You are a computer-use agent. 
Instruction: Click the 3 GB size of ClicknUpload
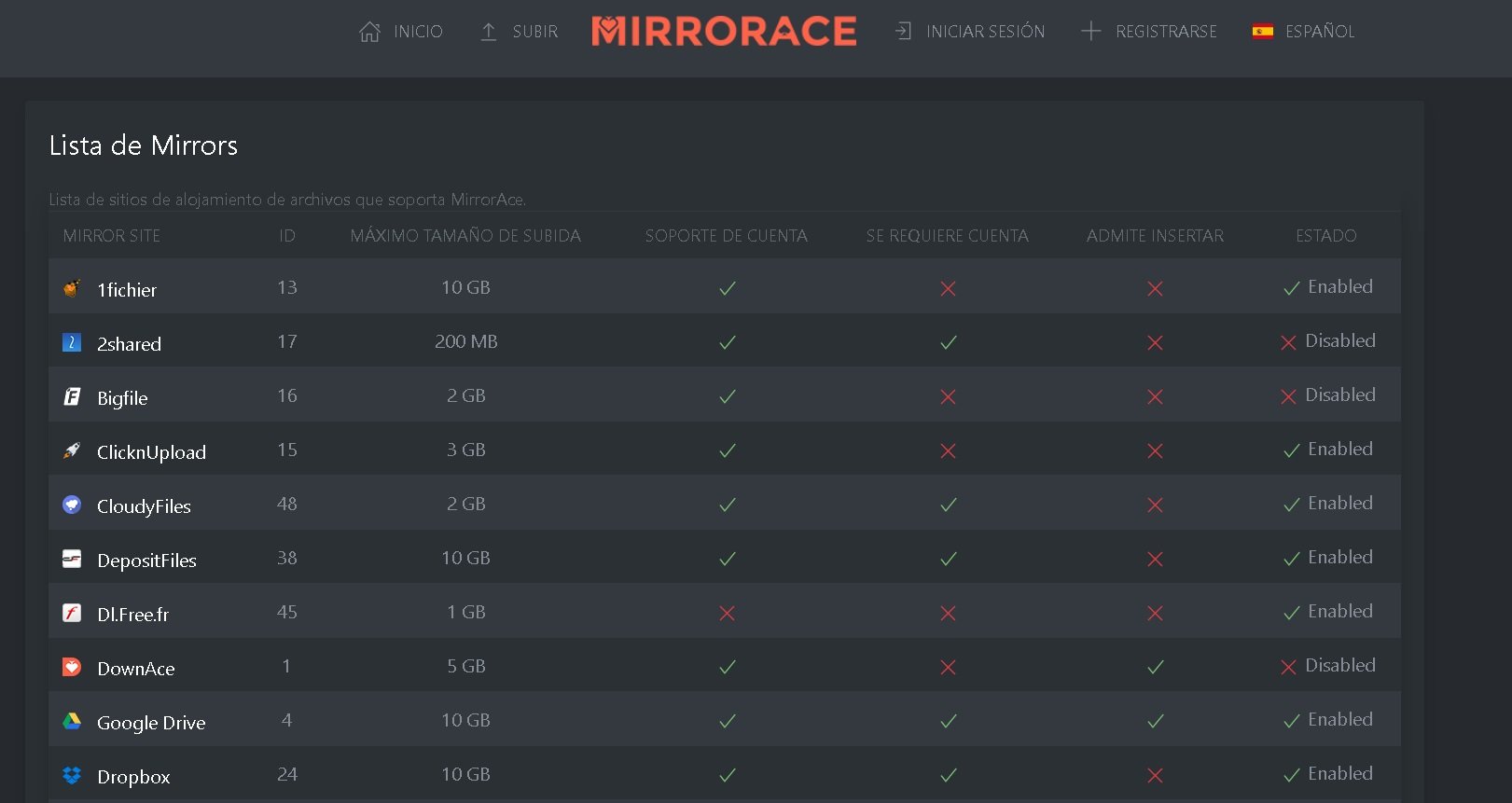point(465,450)
